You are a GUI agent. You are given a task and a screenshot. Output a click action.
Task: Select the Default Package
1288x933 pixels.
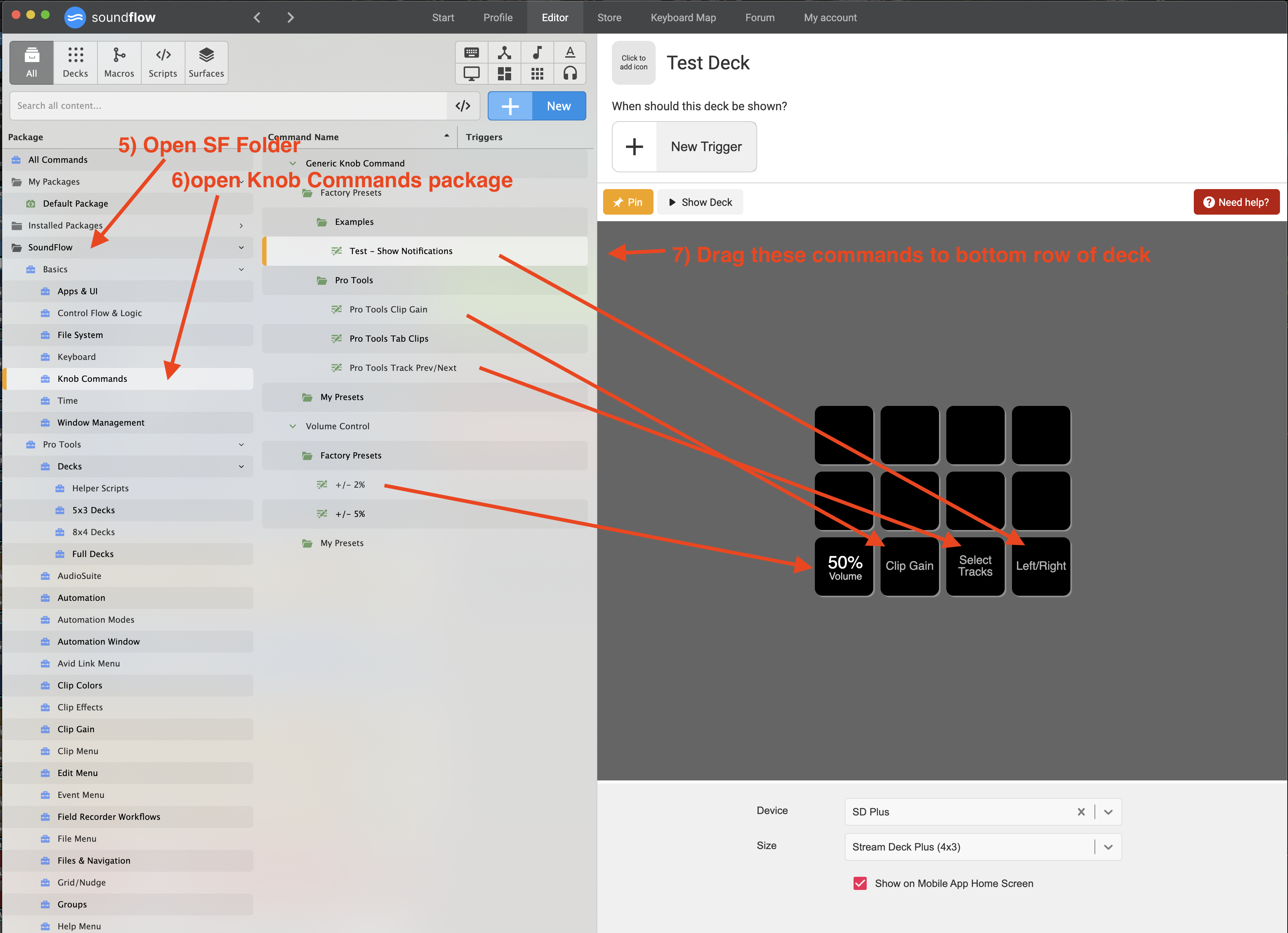pos(129,204)
